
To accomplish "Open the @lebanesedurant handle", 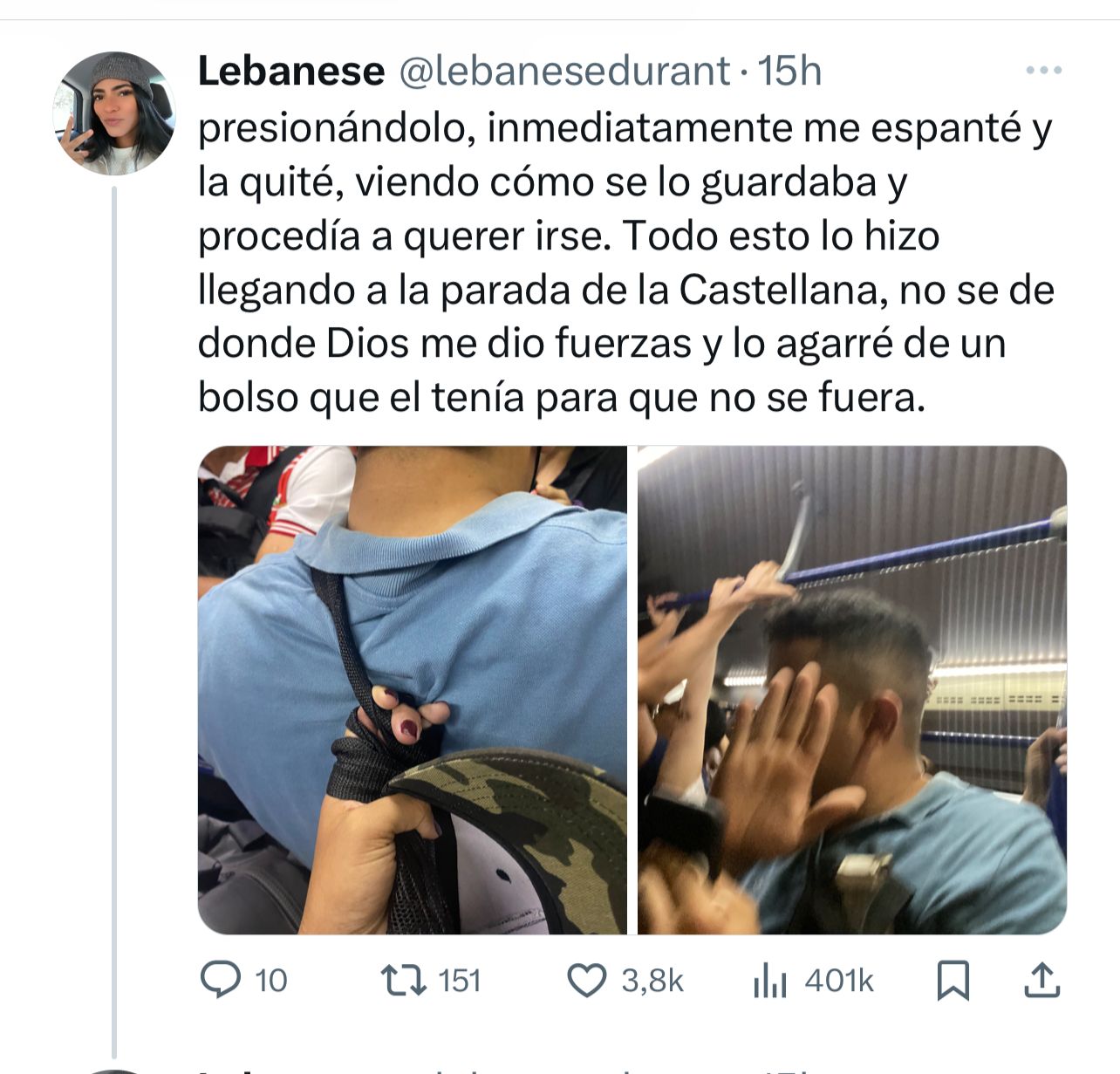I will pyautogui.click(x=564, y=71).
